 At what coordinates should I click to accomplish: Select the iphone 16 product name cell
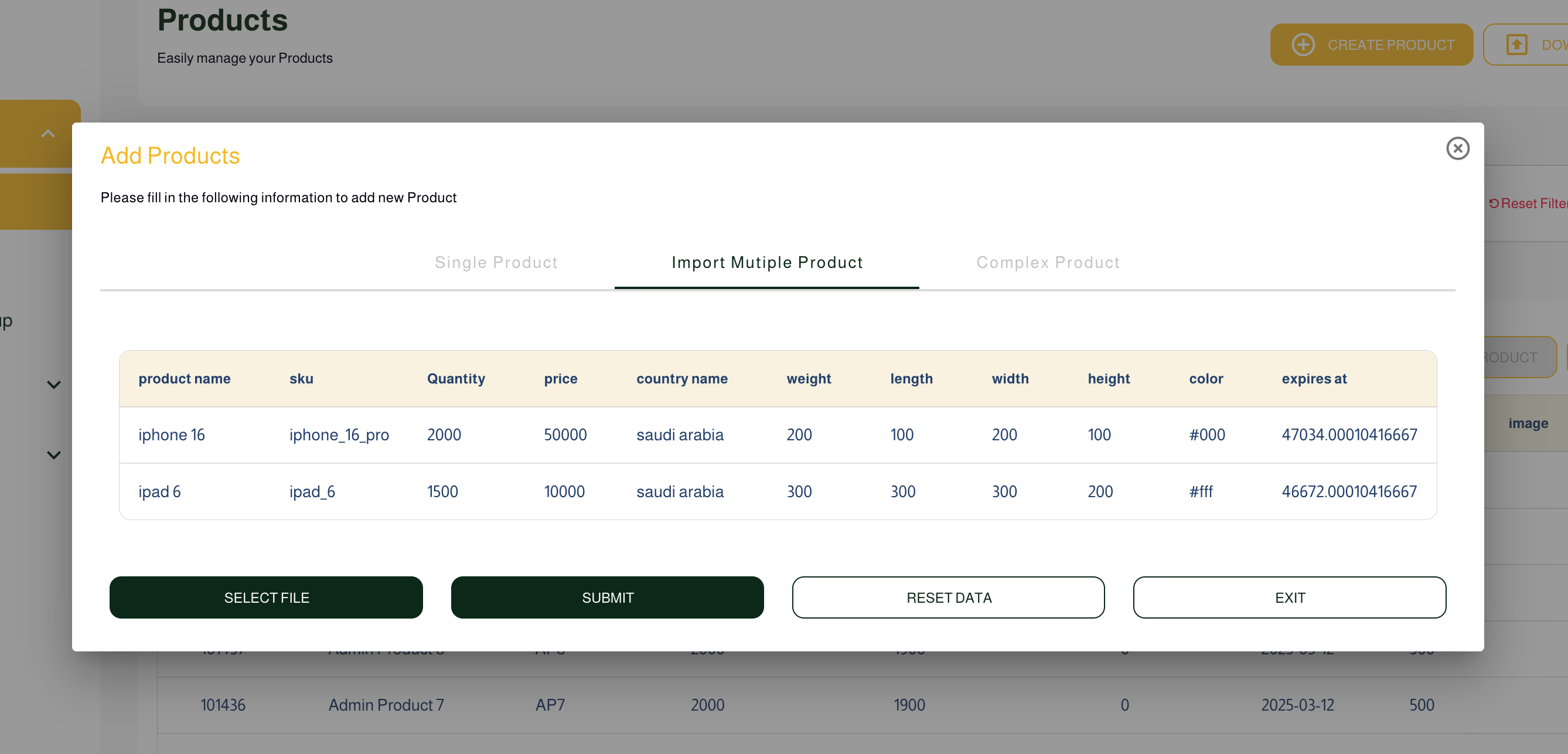171,435
